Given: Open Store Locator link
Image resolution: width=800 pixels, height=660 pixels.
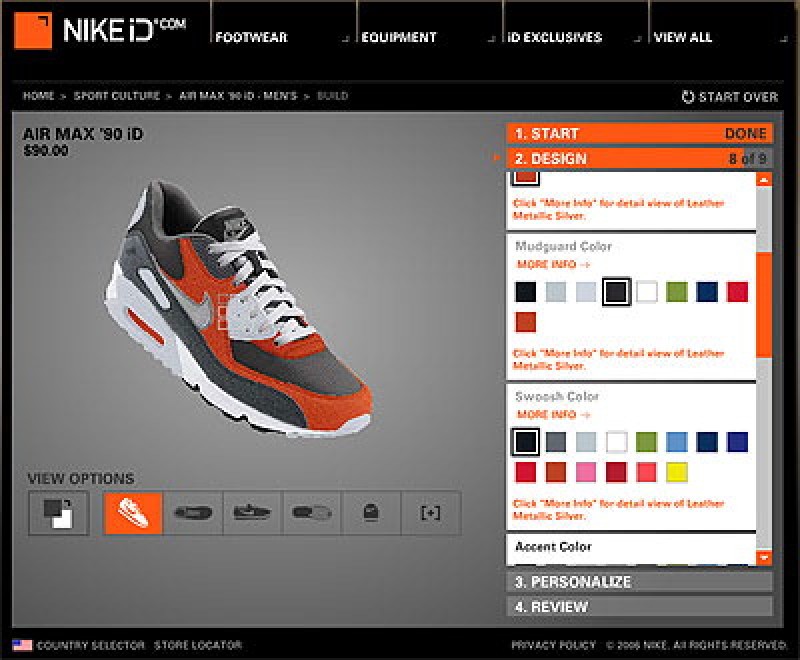Looking at the screenshot, I should pos(198,646).
